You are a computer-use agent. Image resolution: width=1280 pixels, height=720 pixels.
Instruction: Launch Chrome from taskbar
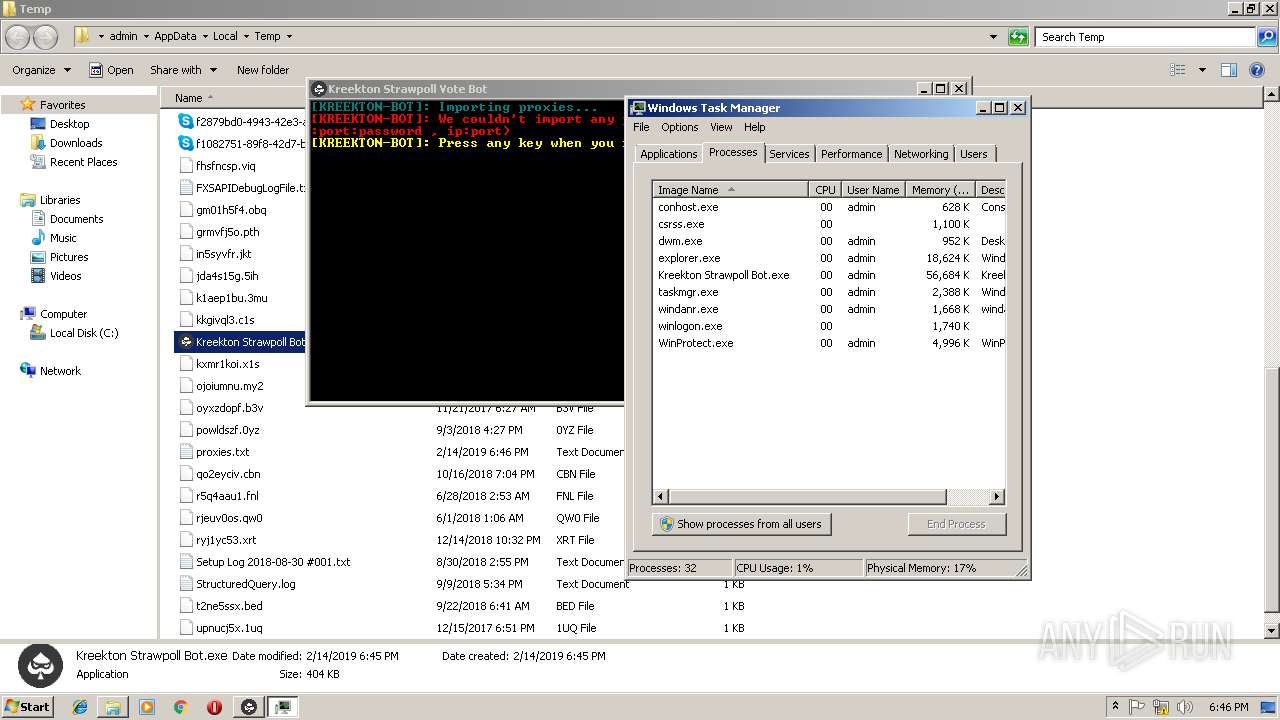[x=180, y=707]
